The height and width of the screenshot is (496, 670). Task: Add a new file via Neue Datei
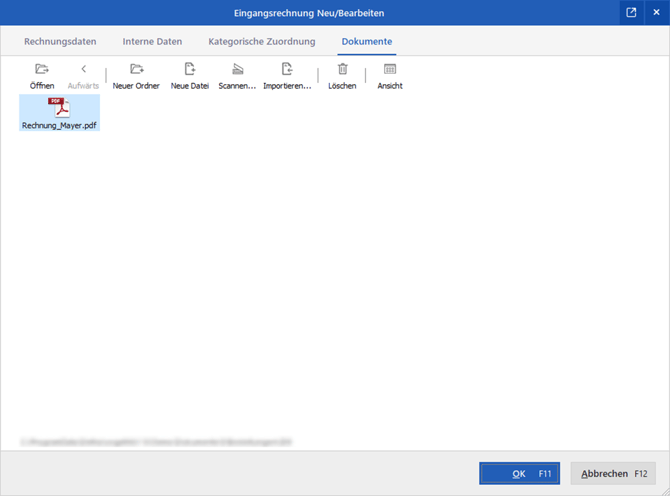click(190, 70)
